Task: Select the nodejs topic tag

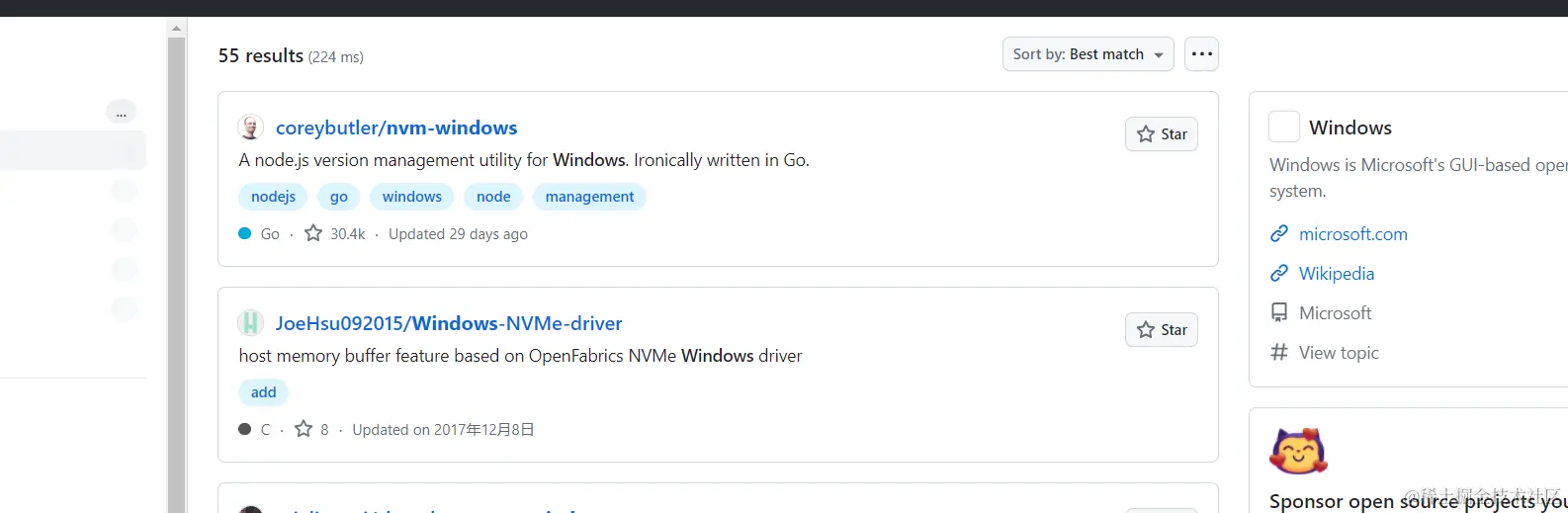Action: click(x=273, y=197)
